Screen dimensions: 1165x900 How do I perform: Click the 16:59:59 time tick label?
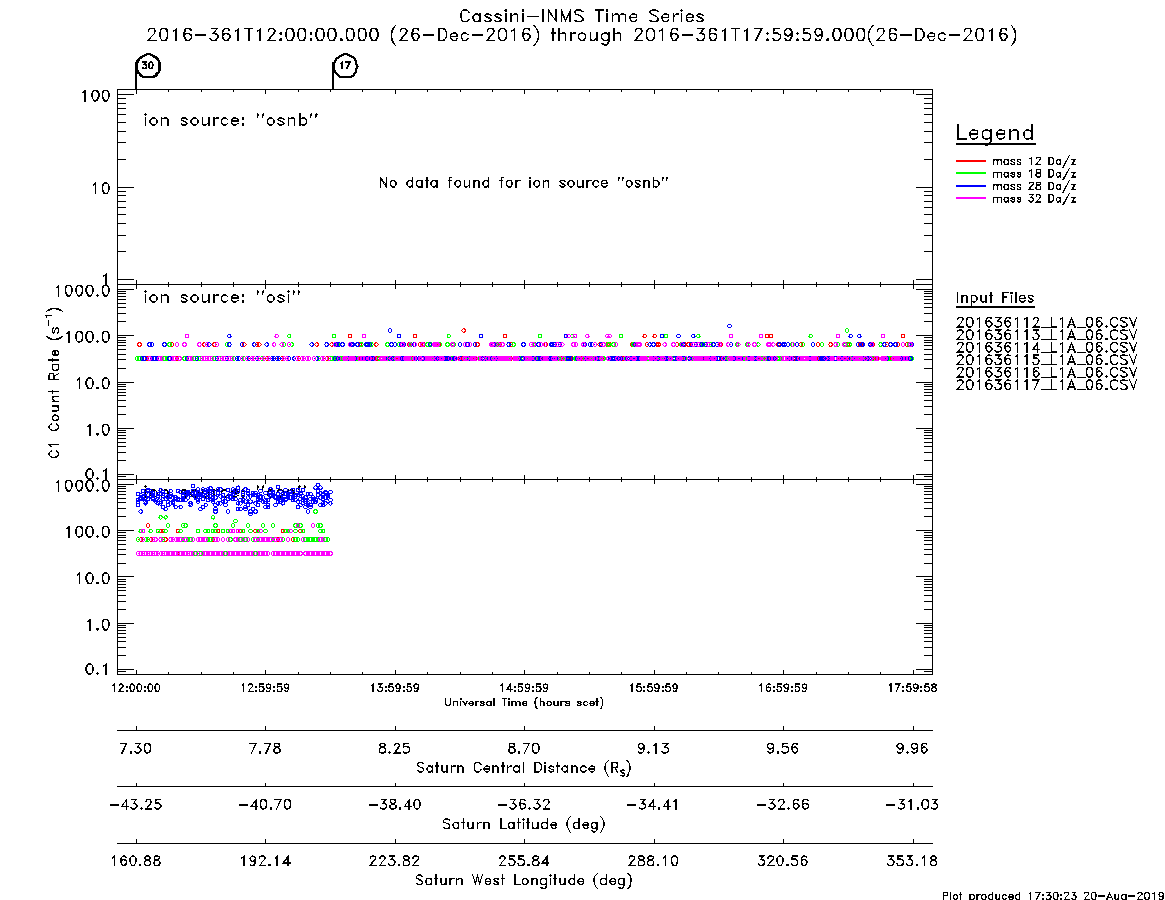(782, 688)
